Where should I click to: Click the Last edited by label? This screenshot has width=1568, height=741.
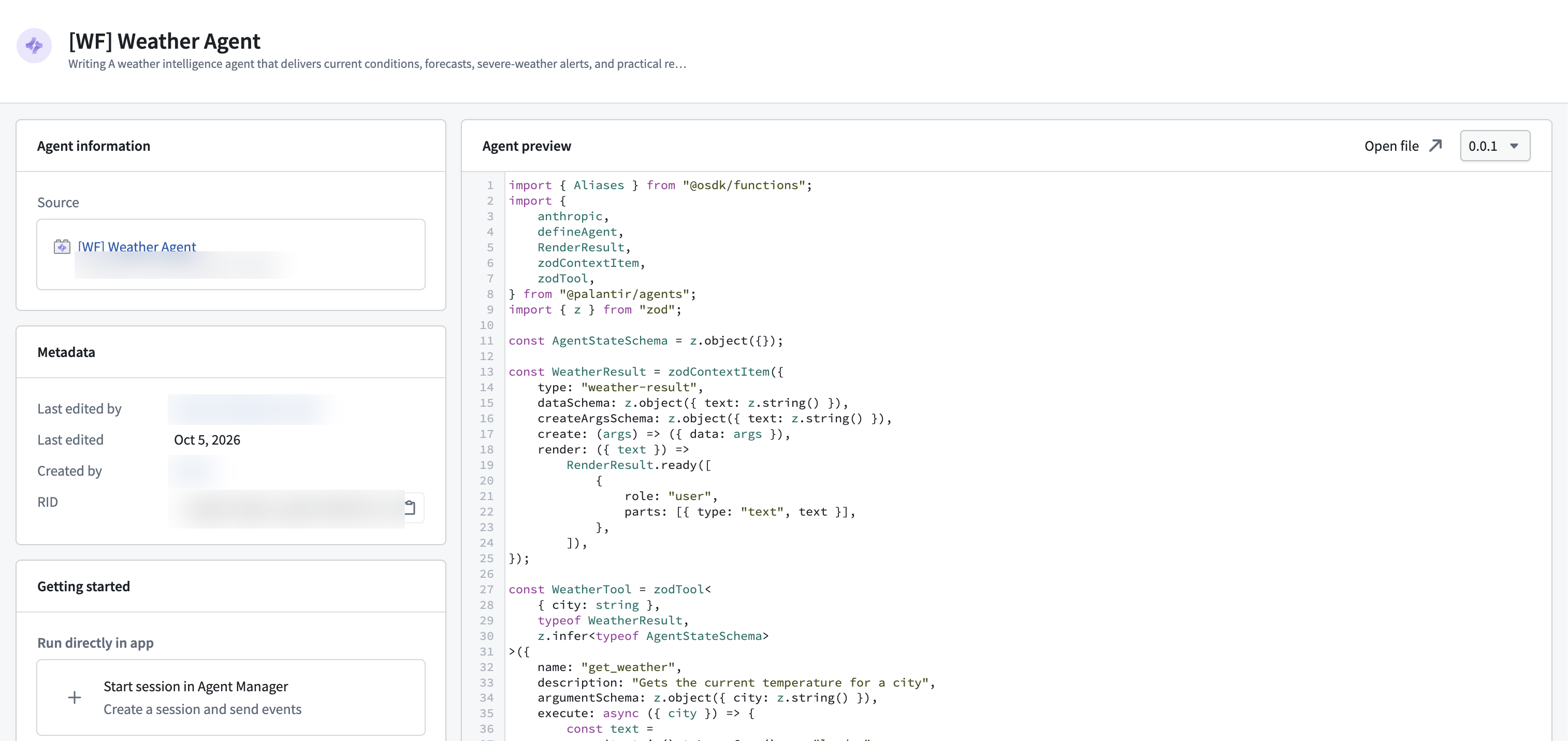pos(79,408)
